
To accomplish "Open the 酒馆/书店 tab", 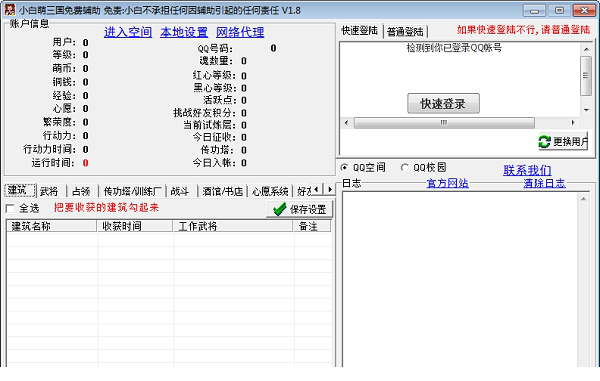I will tap(222, 191).
